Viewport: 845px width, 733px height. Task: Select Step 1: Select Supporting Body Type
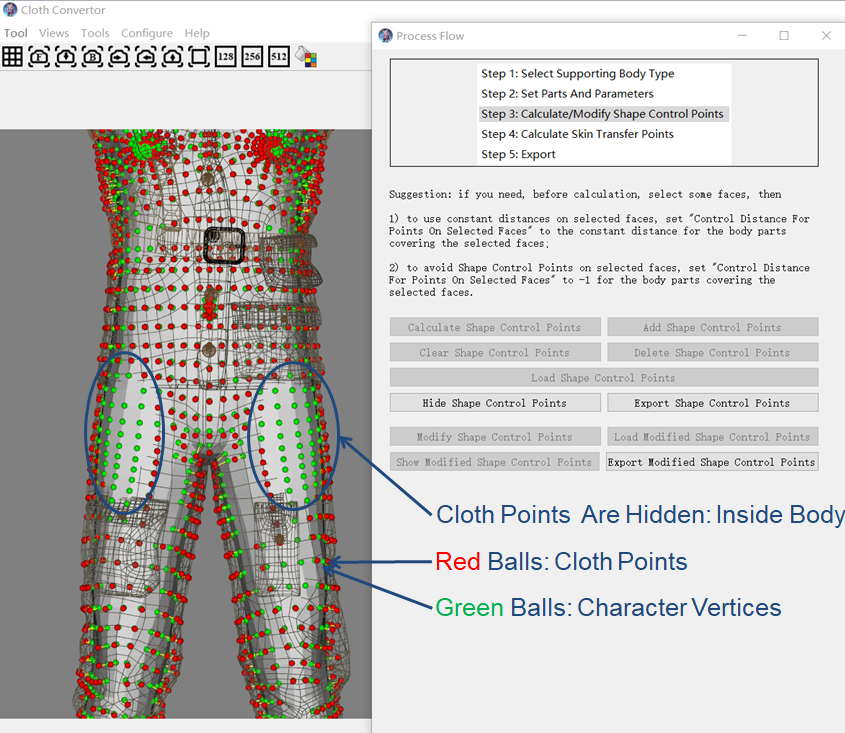point(577,74)
